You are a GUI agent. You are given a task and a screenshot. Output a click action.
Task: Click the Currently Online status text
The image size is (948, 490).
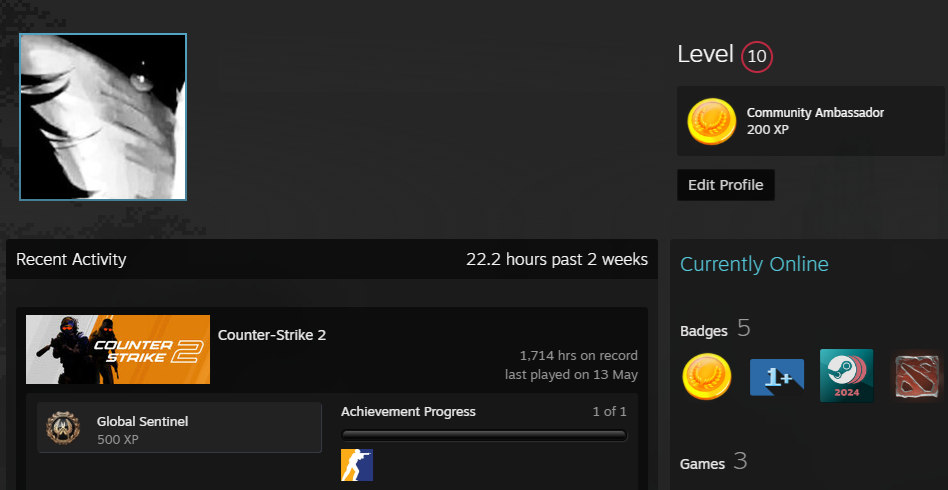tap(755, 264)
